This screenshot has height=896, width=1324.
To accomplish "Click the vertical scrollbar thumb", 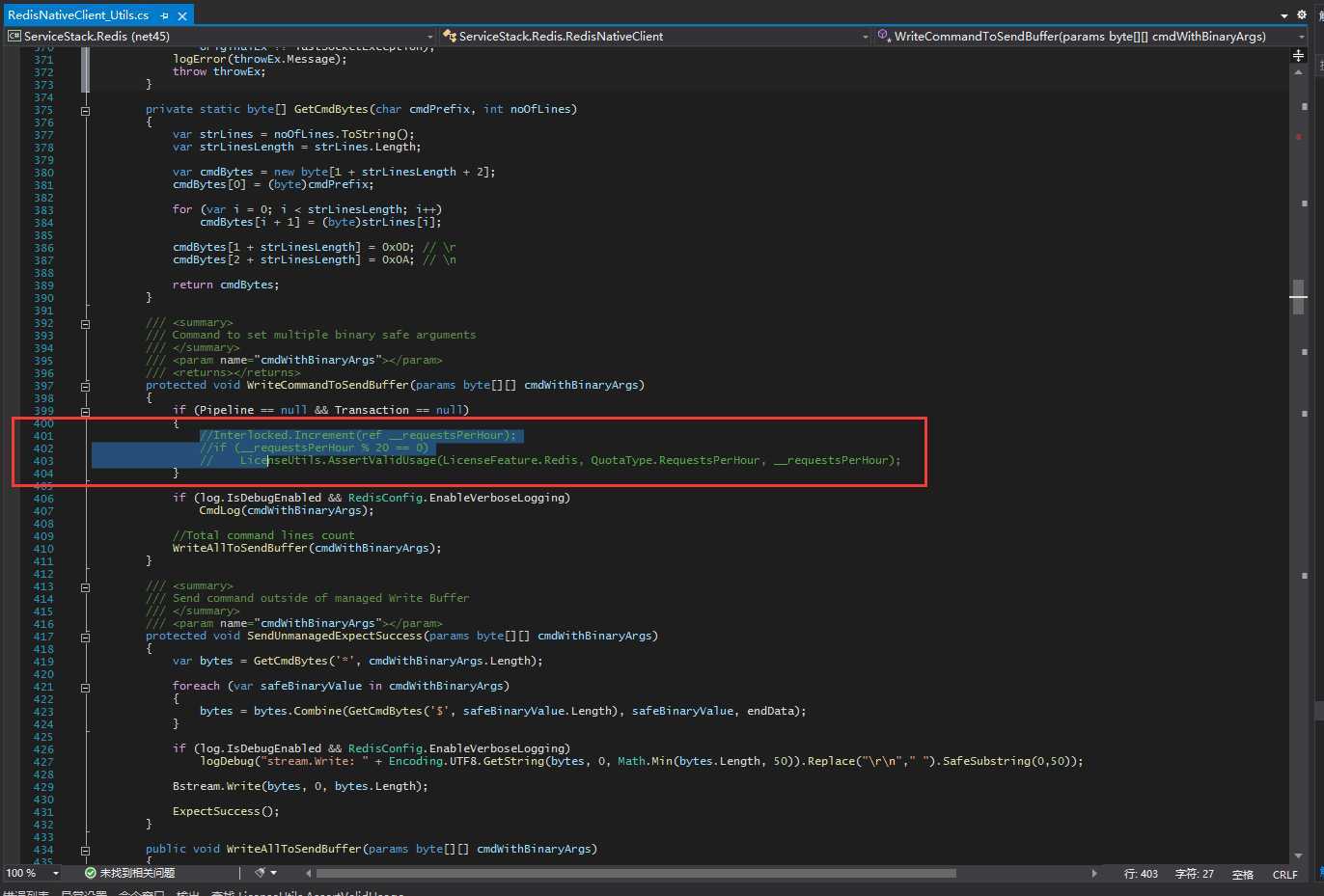I will click(x=1298, y=297).
